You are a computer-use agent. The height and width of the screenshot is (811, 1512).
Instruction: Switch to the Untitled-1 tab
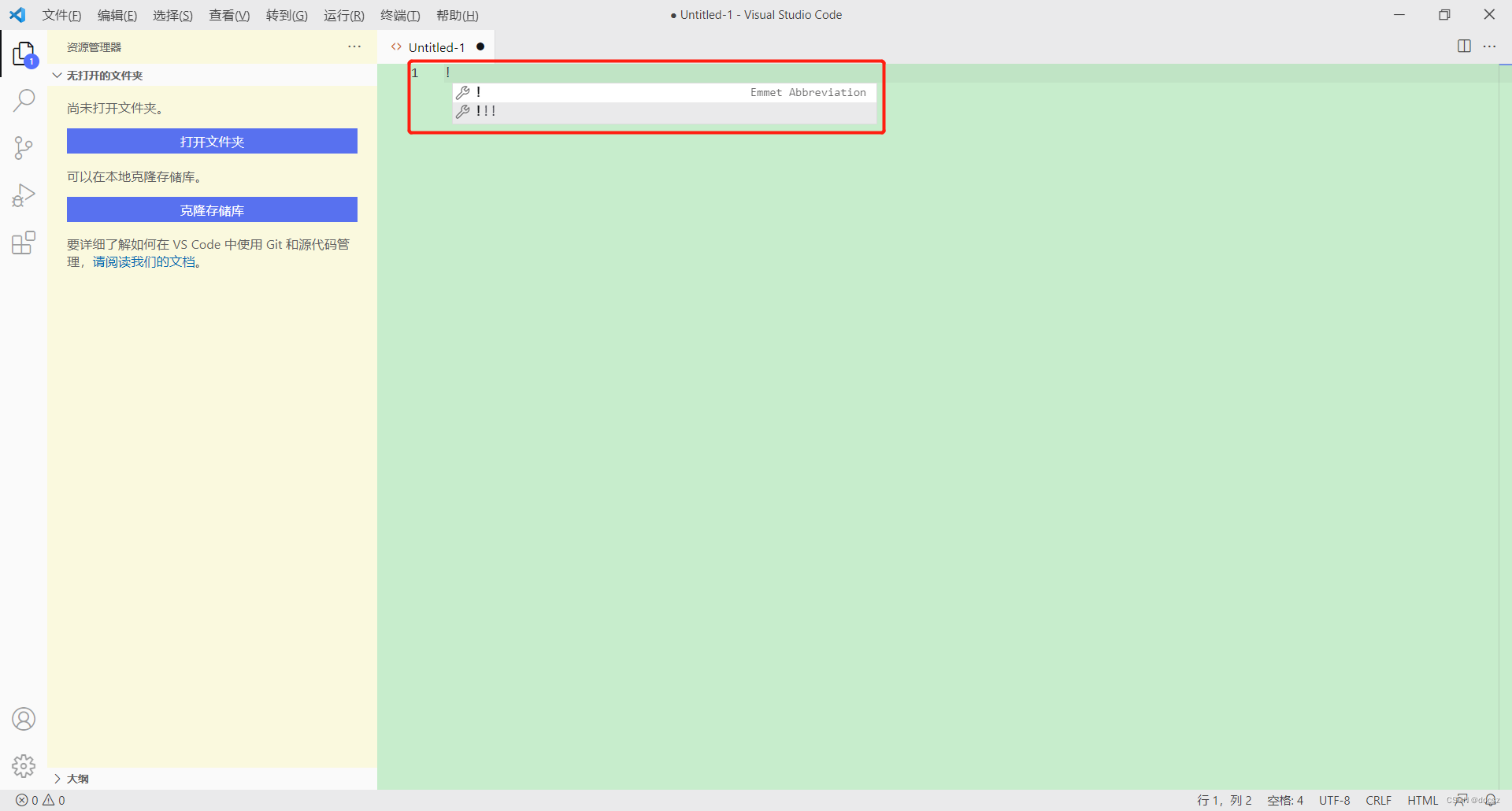pos(436,47)
